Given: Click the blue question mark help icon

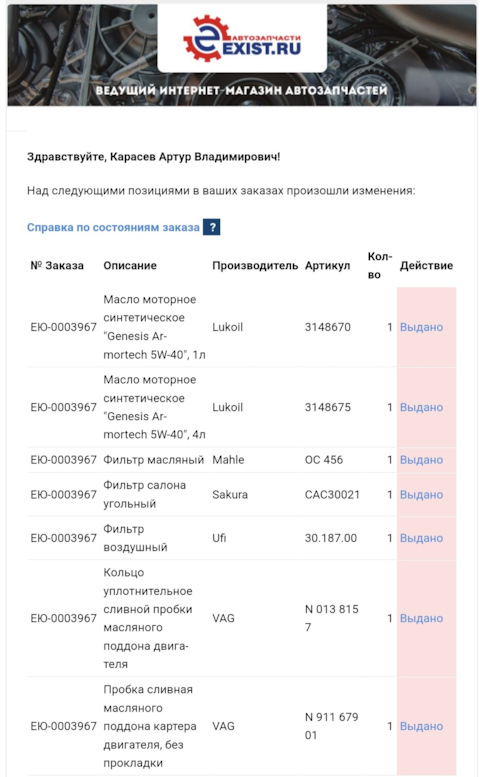Looking at the screenshot, I should (x=212, y=227).
